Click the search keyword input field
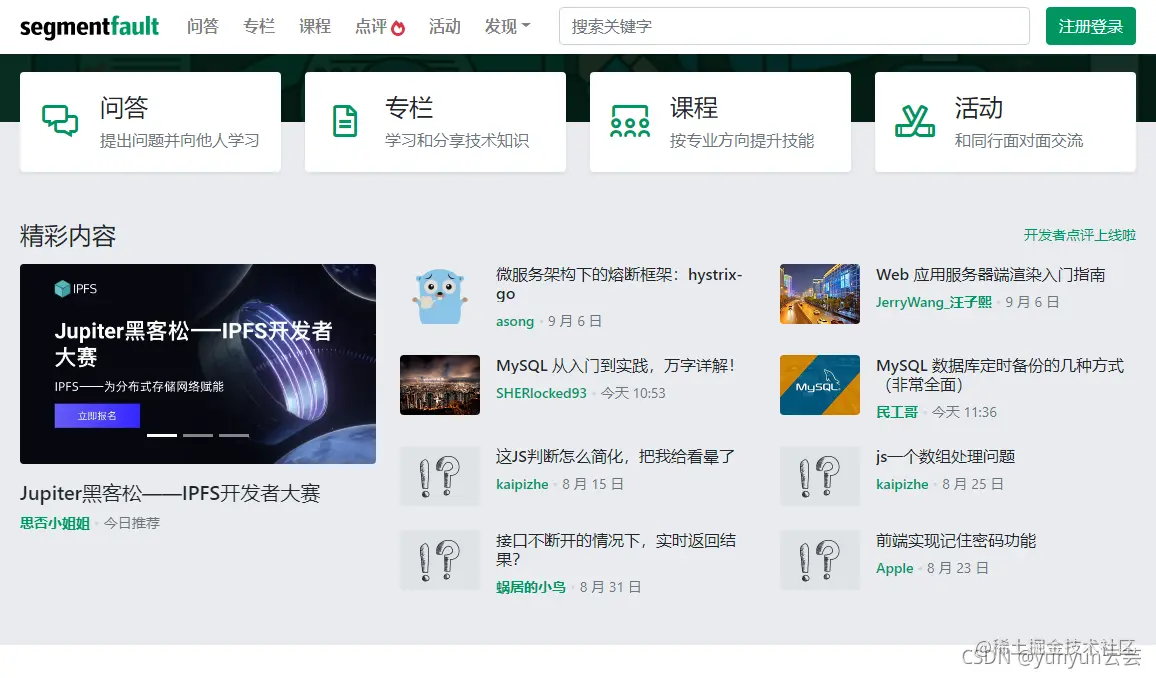Screen dimensions: 1156x678 794,26
